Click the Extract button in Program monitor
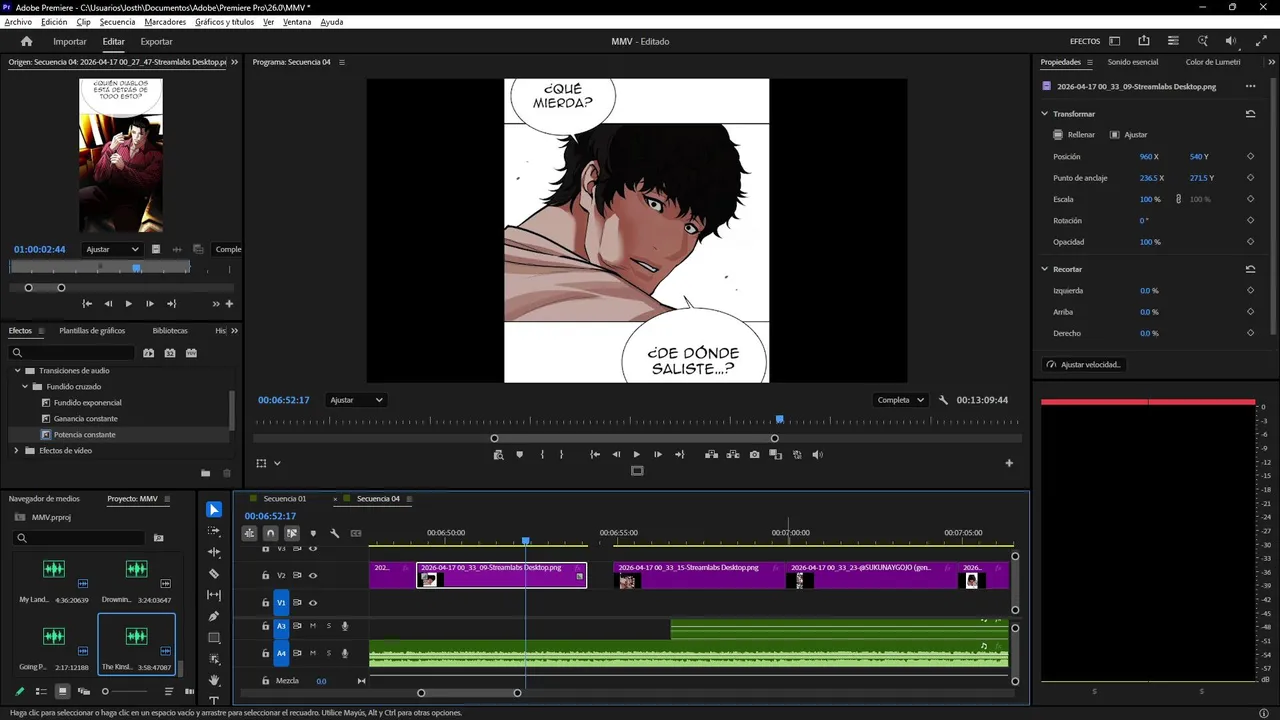This screenshot has height=720, width=1280. (733, 454)
